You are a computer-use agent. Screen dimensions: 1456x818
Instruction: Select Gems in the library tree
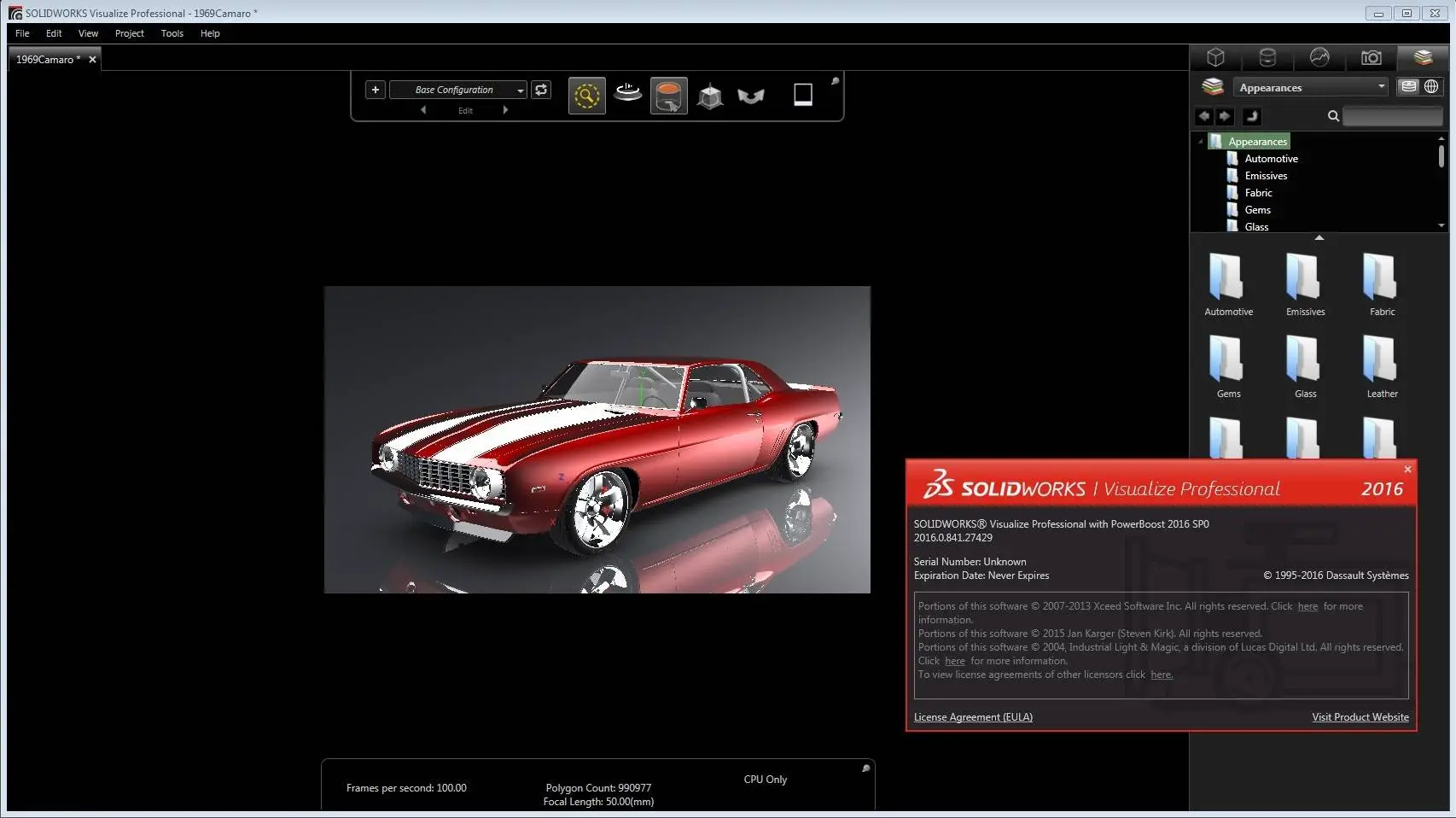pyautogui.click(x=1257, y=210)
